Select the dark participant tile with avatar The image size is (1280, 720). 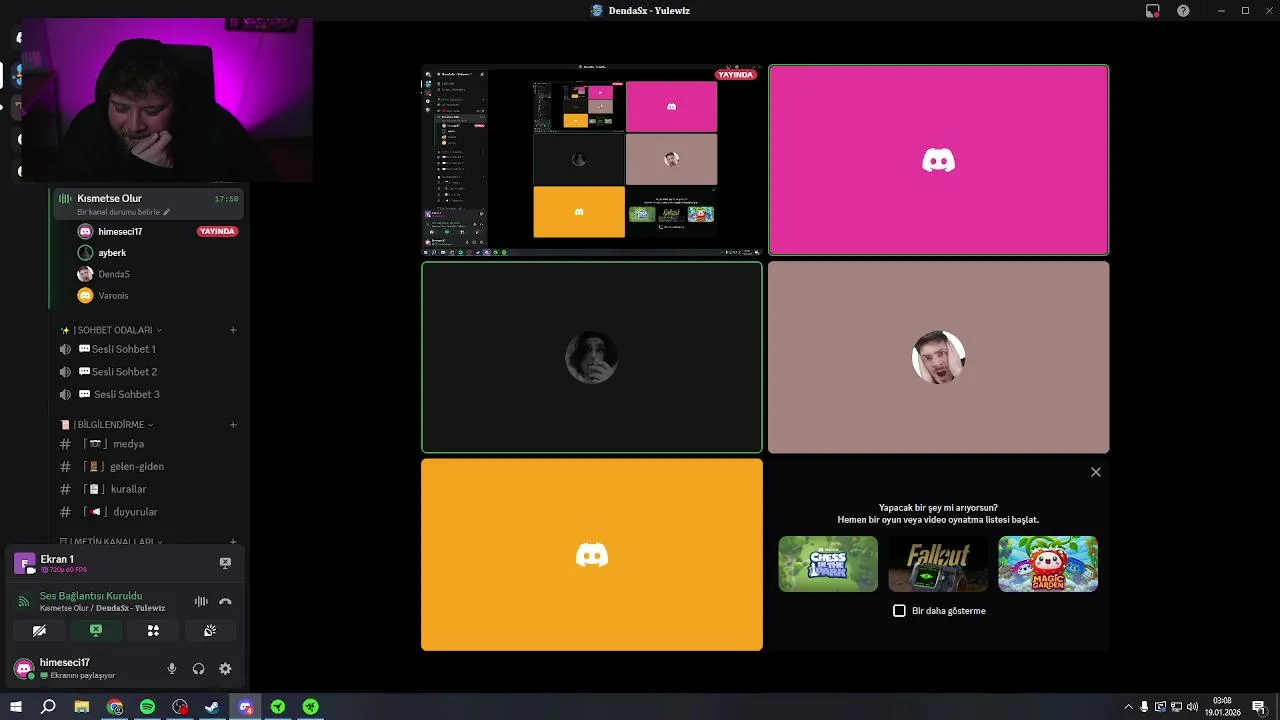(x=592, y=357)
